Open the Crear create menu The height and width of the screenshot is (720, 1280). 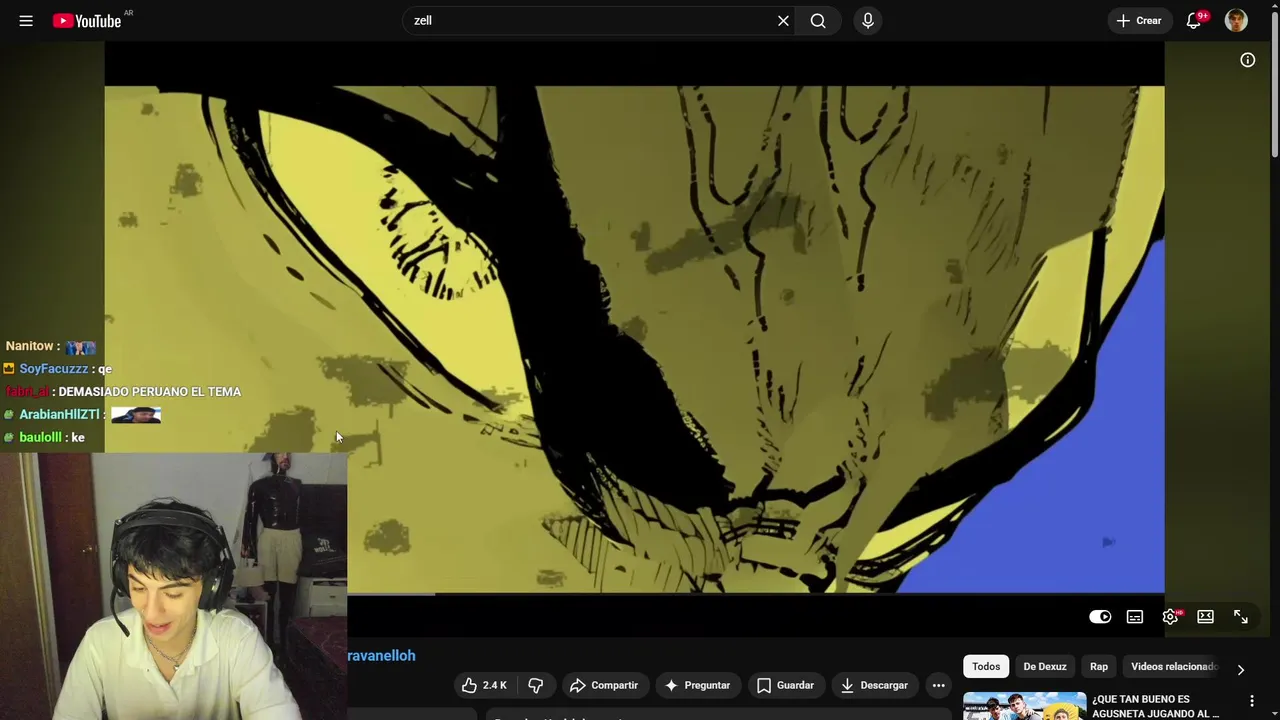[x=1139, y=20]
